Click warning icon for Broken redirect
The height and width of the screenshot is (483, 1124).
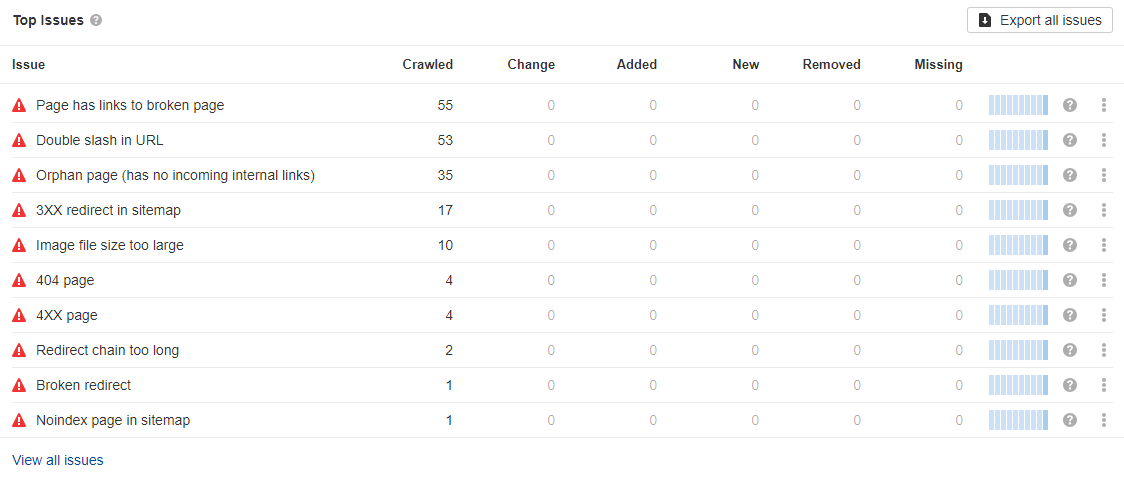19,385
